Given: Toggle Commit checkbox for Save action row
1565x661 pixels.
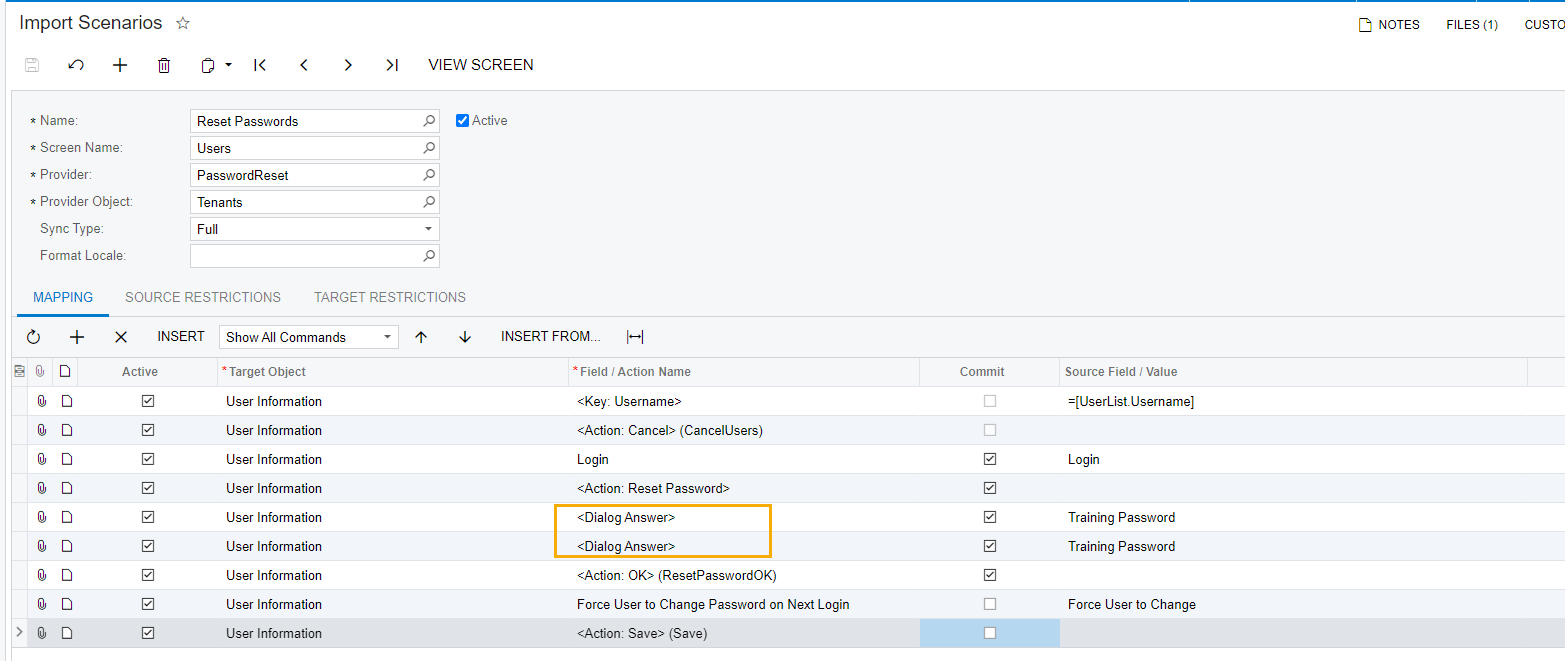Looking at the screenshot, I should tap(990, 633).
